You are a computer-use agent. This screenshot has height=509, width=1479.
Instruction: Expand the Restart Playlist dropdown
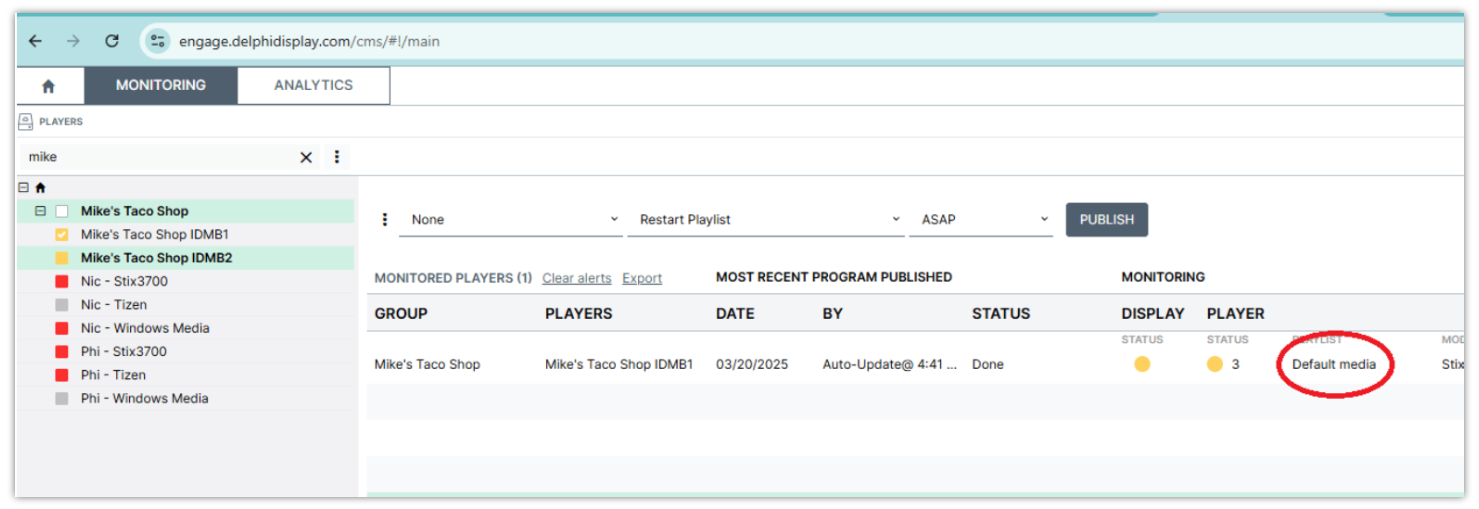(x=765, y=220)
